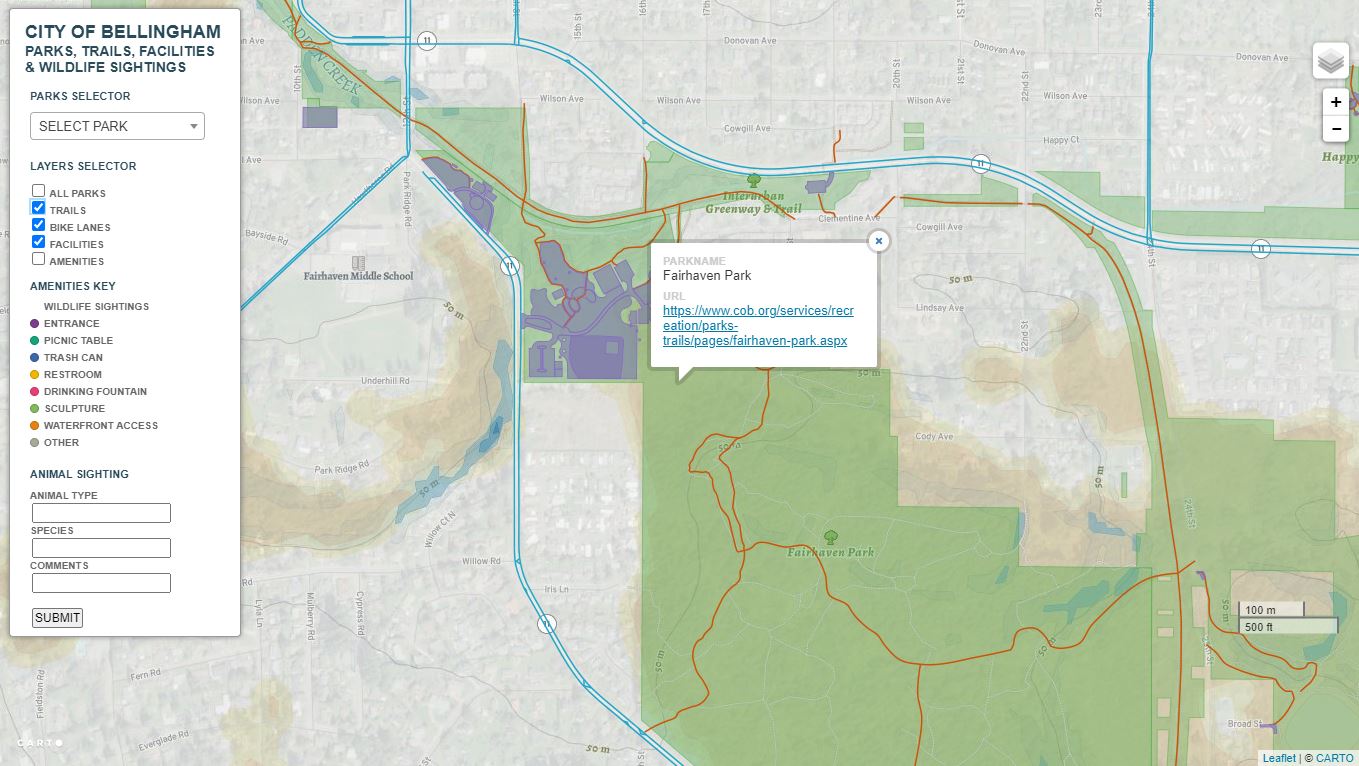Zoom in with the plus button

click(1336, 102)
